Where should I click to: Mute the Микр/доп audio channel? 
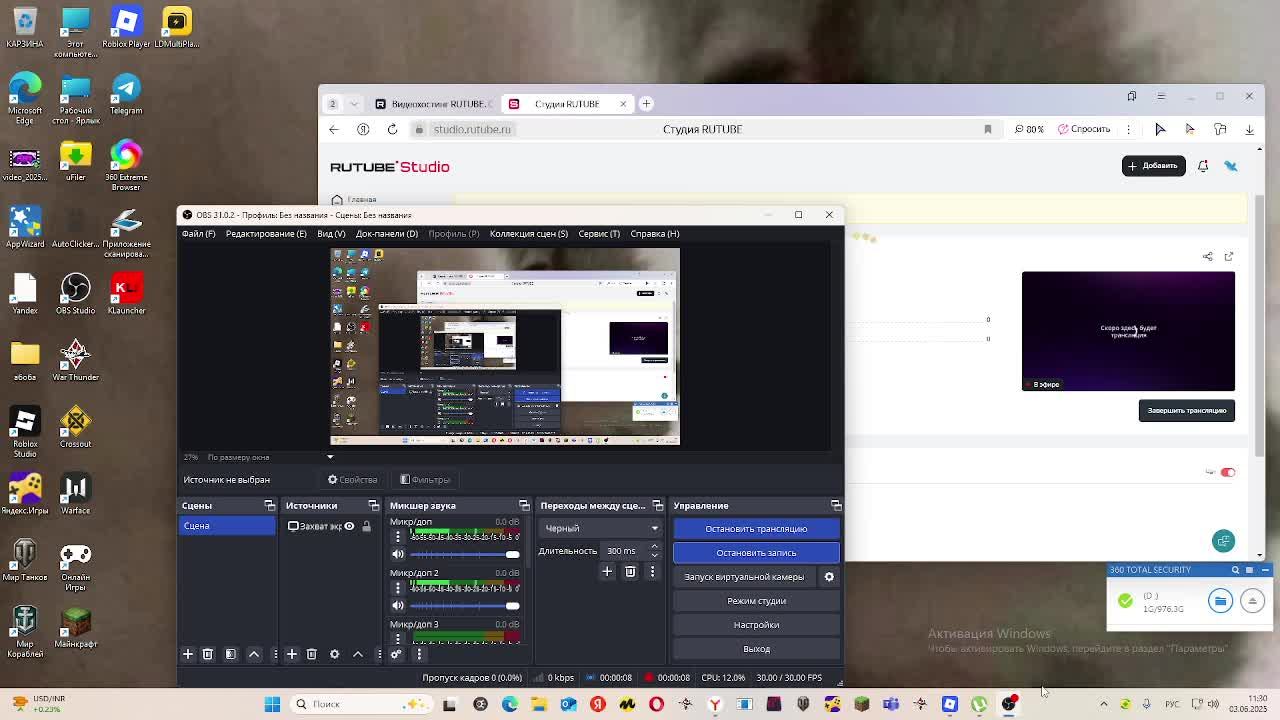398,554
